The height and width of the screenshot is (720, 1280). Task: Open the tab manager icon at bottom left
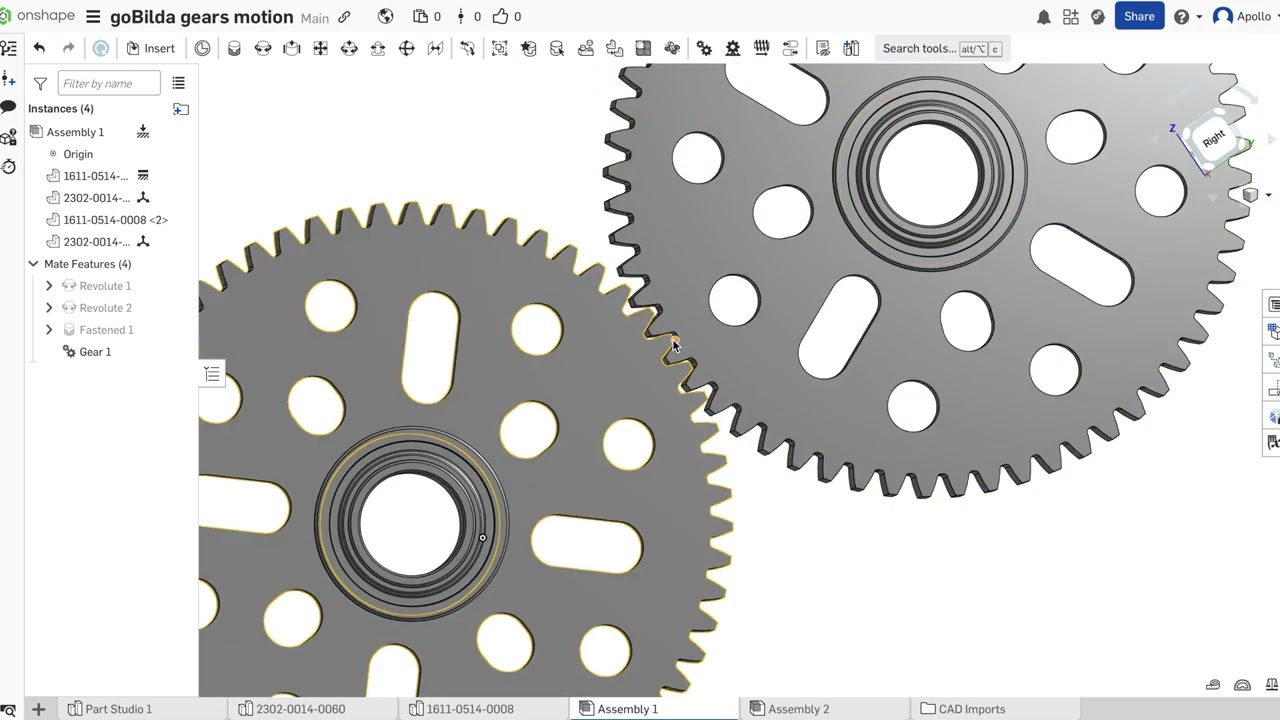(x=8, y=709)
